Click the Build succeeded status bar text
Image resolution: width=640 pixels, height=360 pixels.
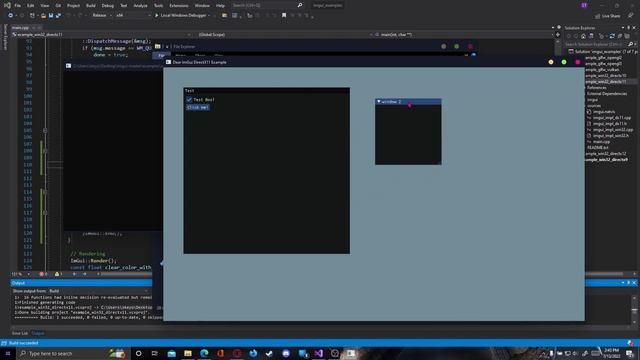[x=24, y=343]
